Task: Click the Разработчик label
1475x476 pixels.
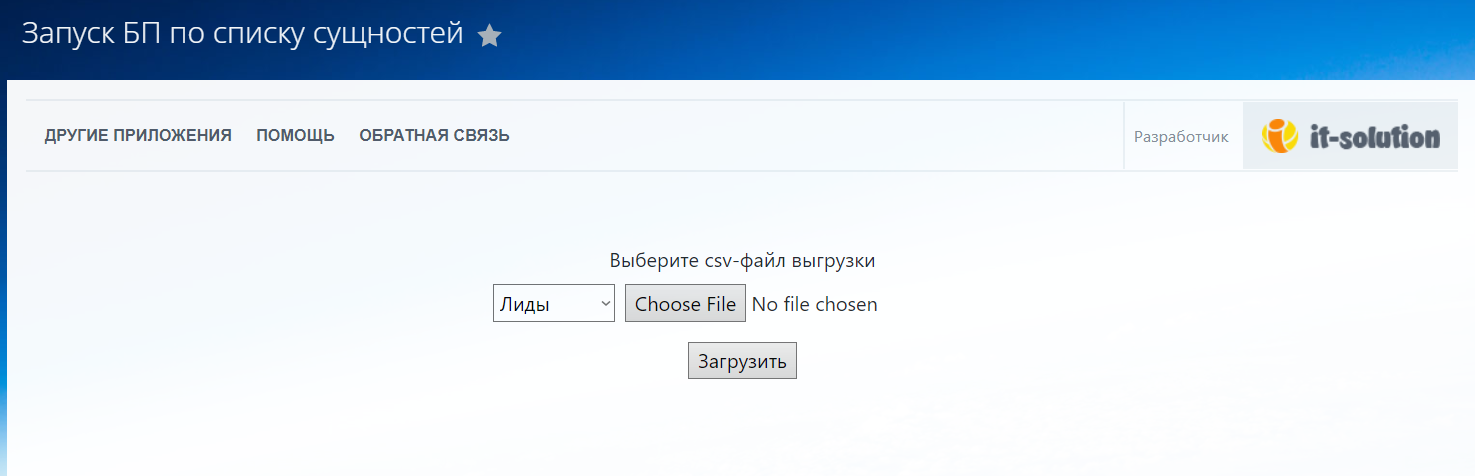Action: click(x=1181, y=137)
